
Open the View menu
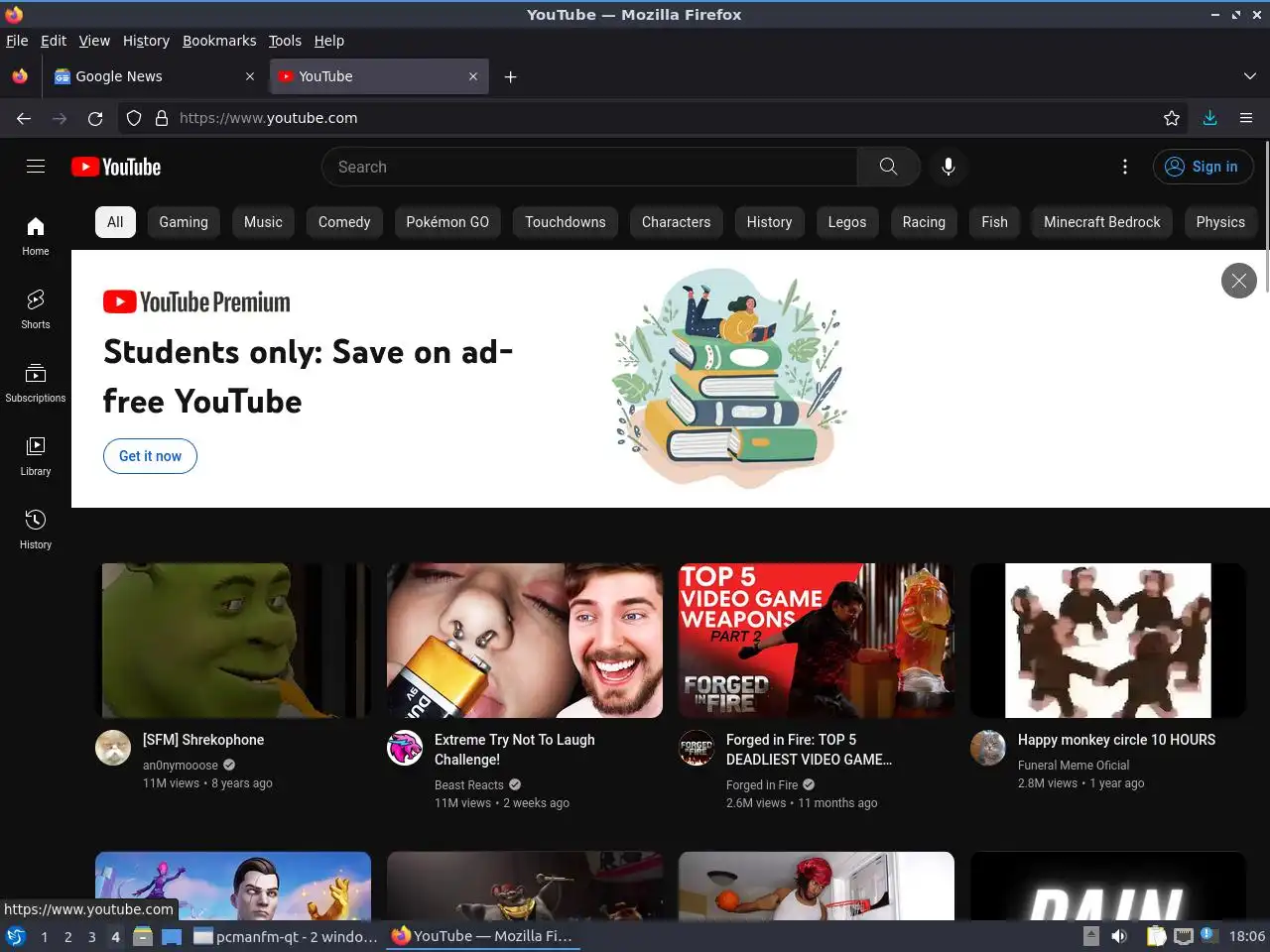94,41
